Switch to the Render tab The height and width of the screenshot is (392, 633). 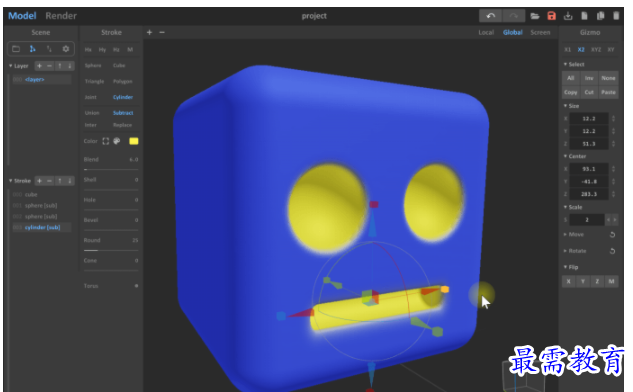[x=61, y=16]
